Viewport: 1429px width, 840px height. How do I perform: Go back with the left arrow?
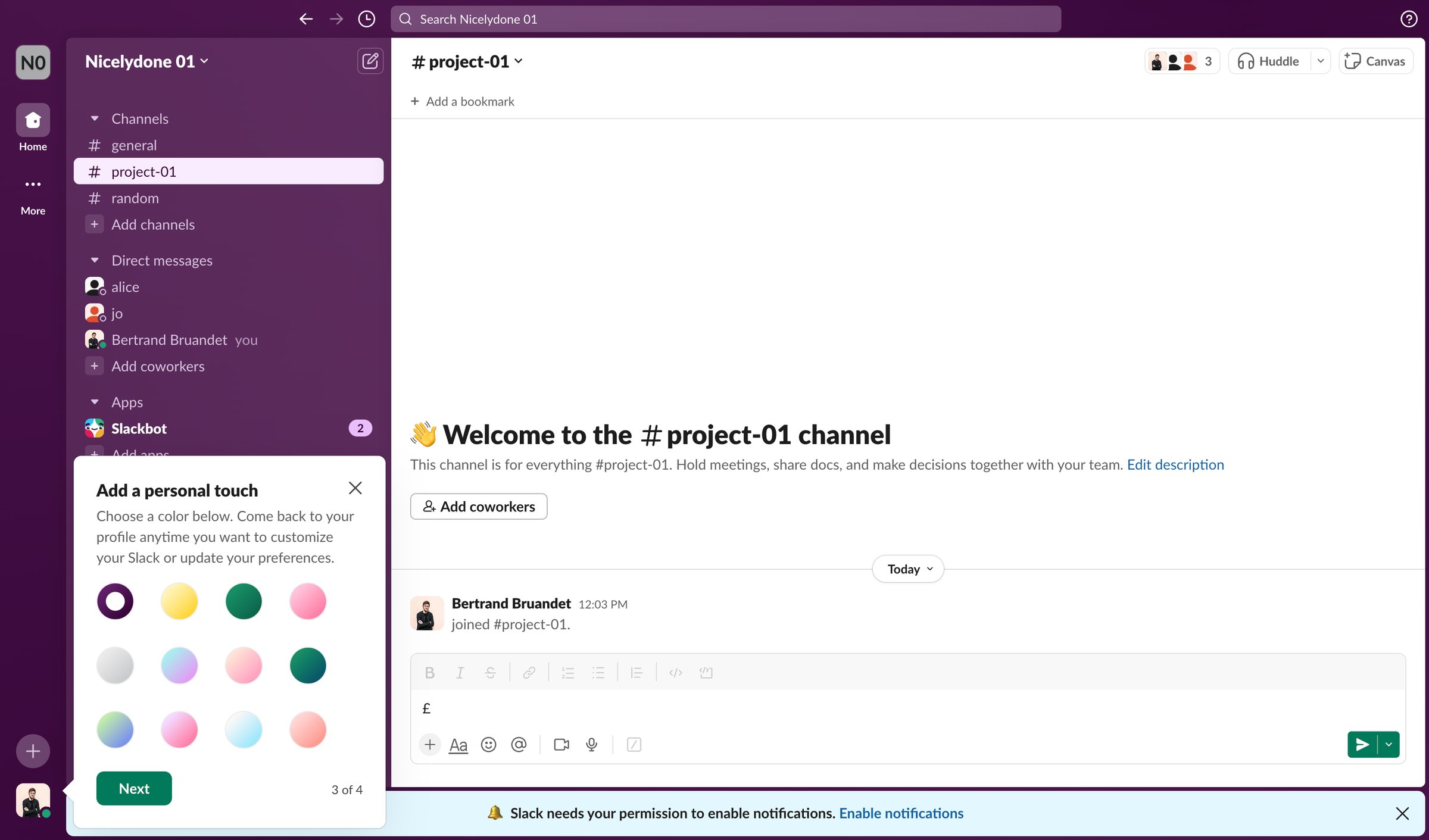[306, 19]
